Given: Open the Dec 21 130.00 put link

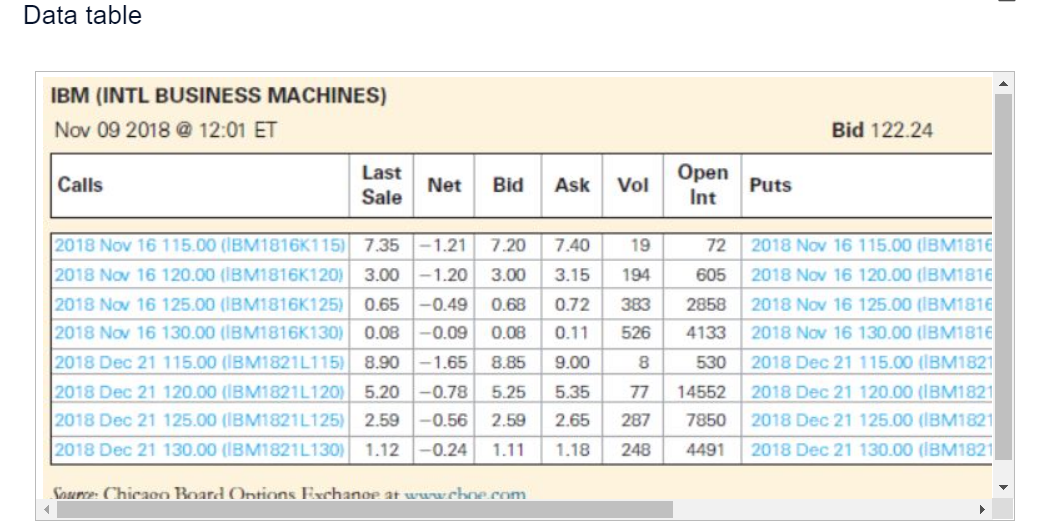Looking at the screenshot, I should [871, 450].
